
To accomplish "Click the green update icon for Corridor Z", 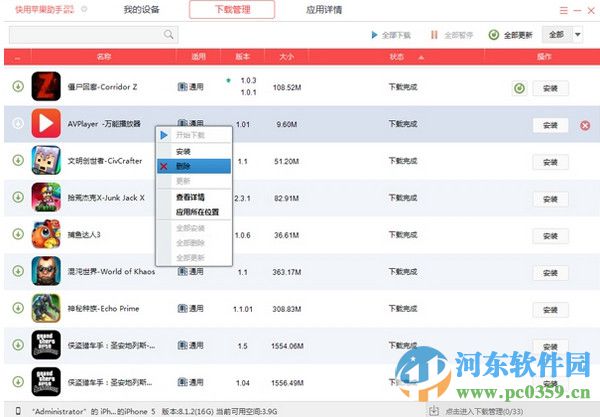I will pos(519,88).
